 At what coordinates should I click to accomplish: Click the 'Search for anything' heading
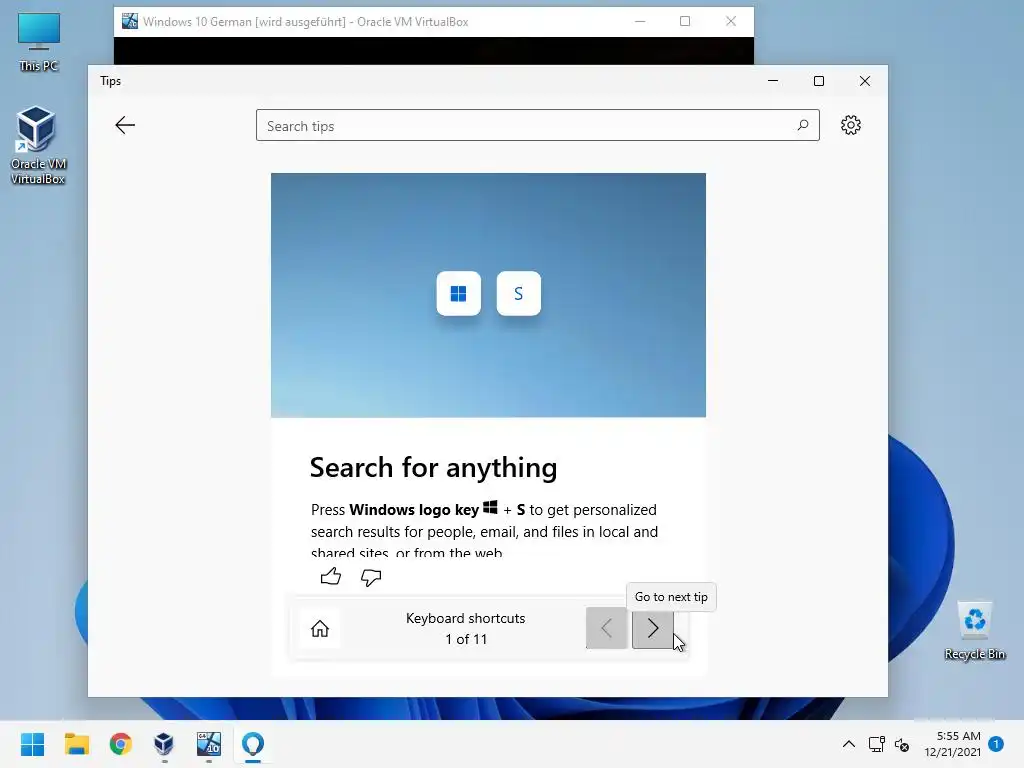434,468
